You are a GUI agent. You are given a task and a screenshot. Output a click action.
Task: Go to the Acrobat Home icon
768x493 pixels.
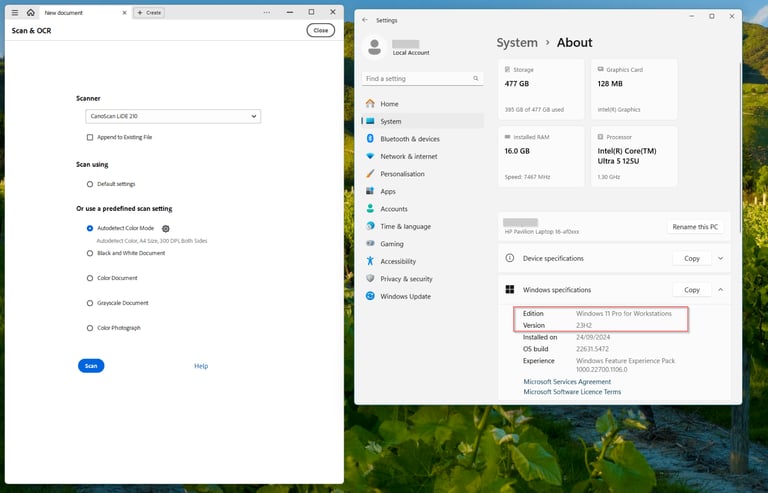point(30,12)
